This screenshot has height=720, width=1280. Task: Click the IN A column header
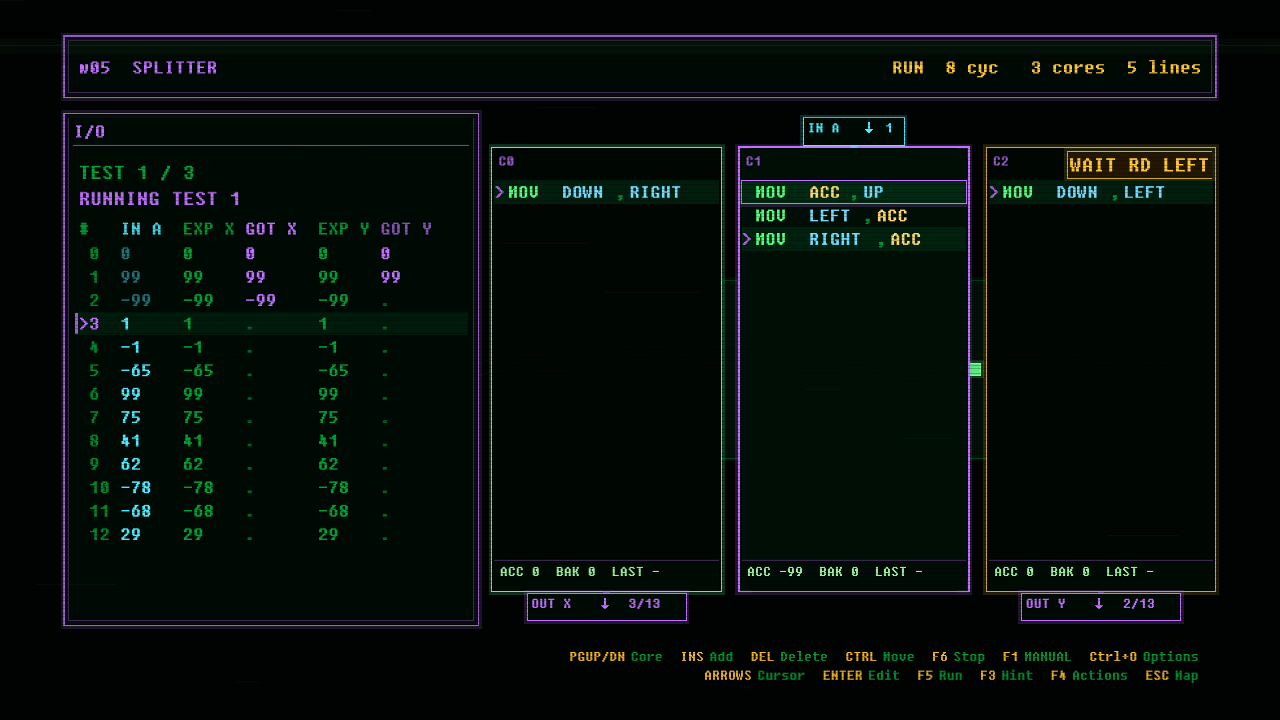tap(141, 229)
